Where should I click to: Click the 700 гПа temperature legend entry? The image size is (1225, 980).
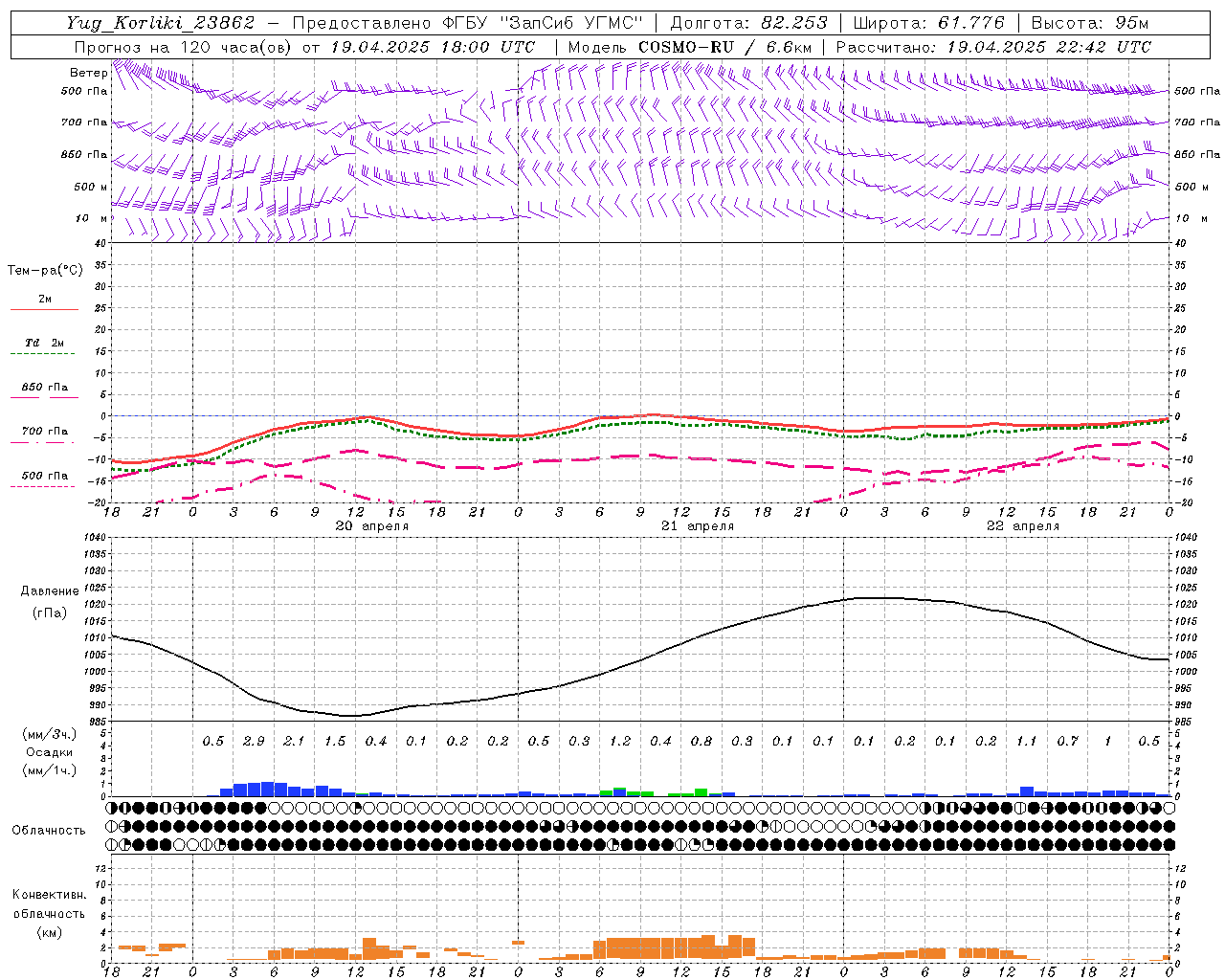45,432
